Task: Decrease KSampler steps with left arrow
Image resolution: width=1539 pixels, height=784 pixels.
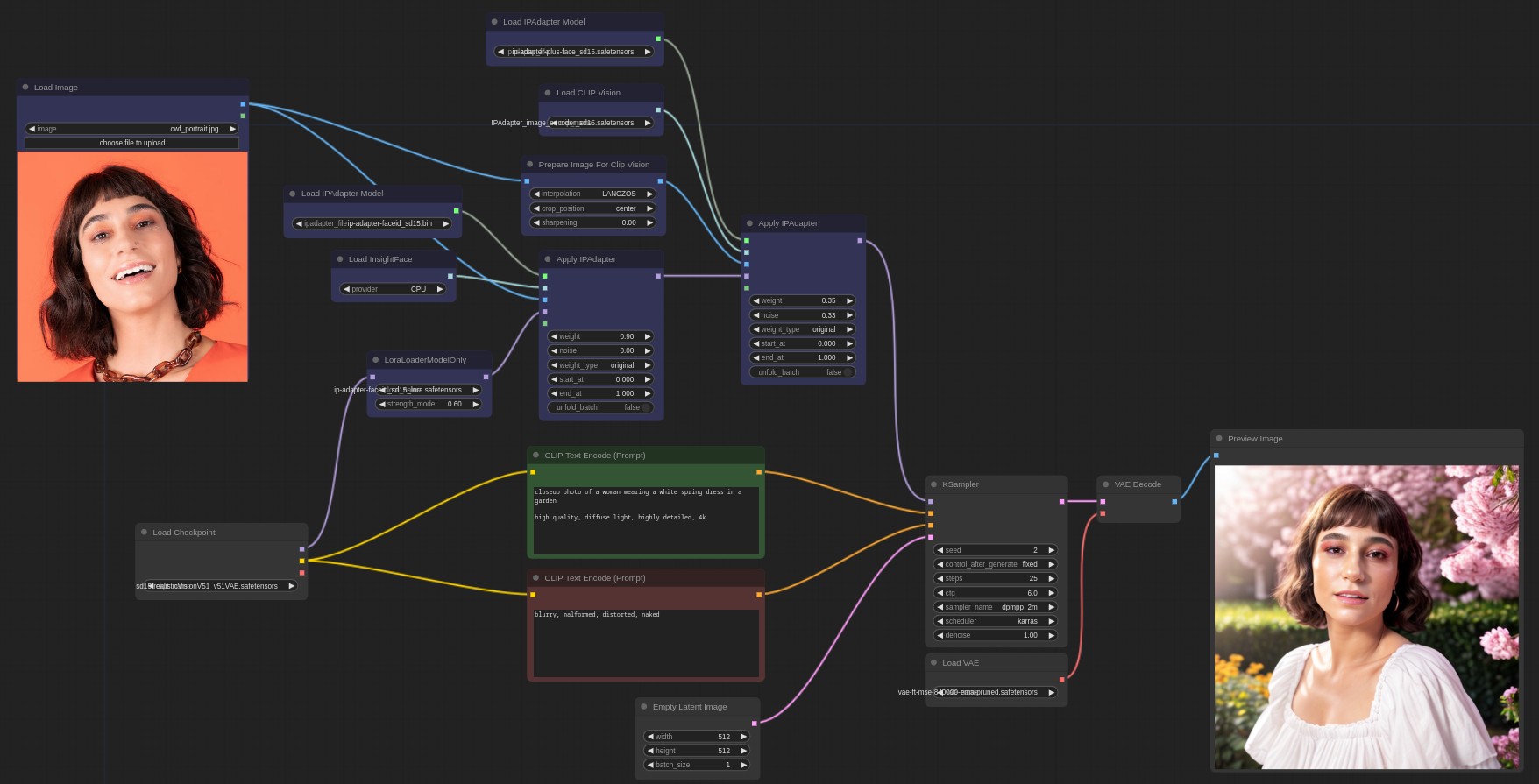Action: click(940, 578)
